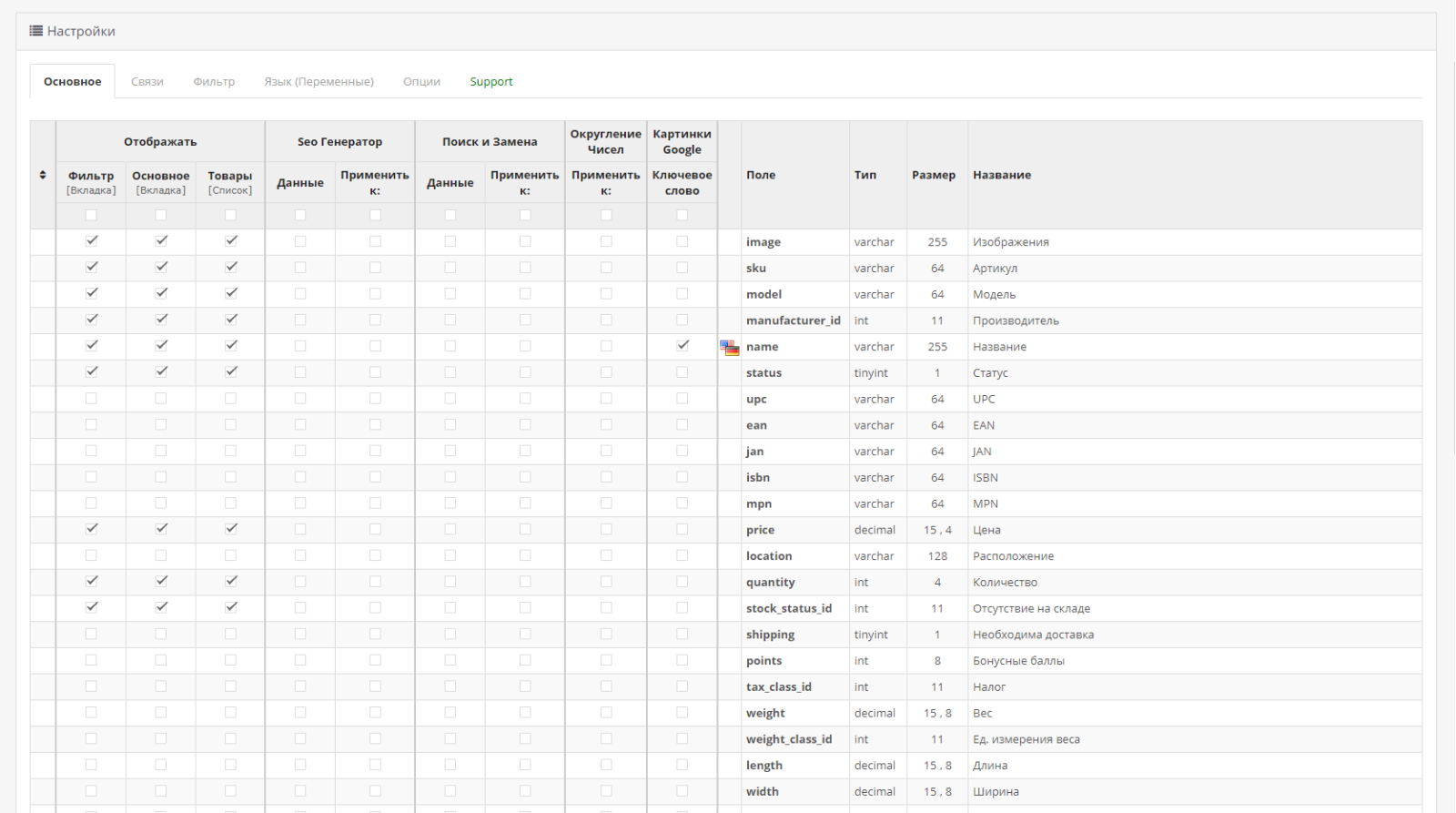The image size is (1456, 813).
Task: Enable Фильтр checkbox for tax_class_id row
Action: [91, 686]
